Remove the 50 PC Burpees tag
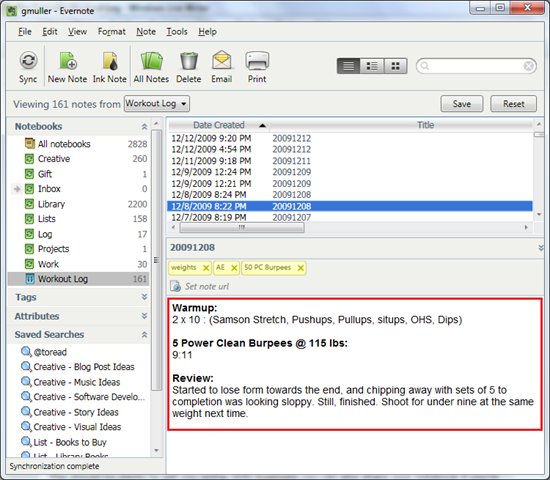Screen dimensions: 550x480 [x=301, y=268]
